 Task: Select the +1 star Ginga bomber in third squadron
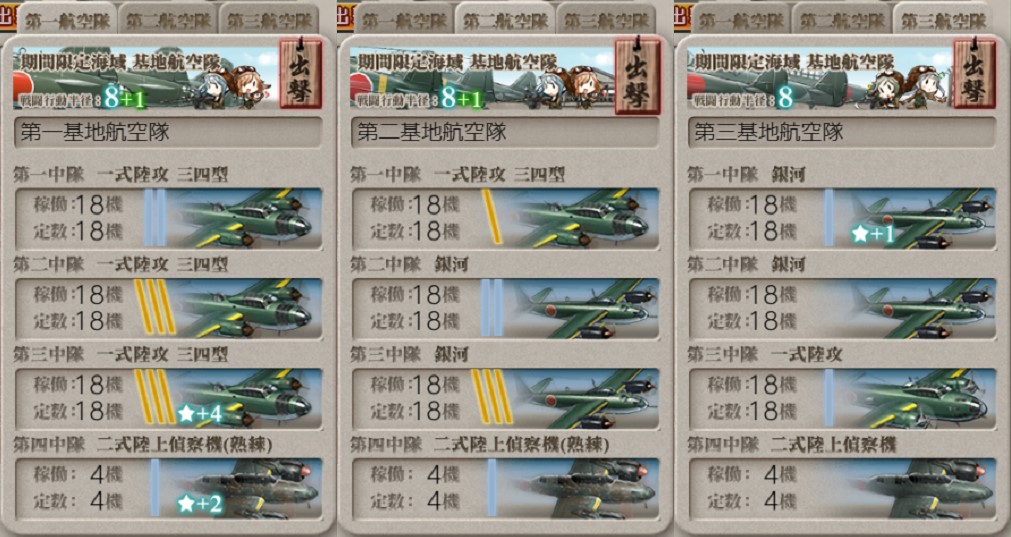(843, 218)
